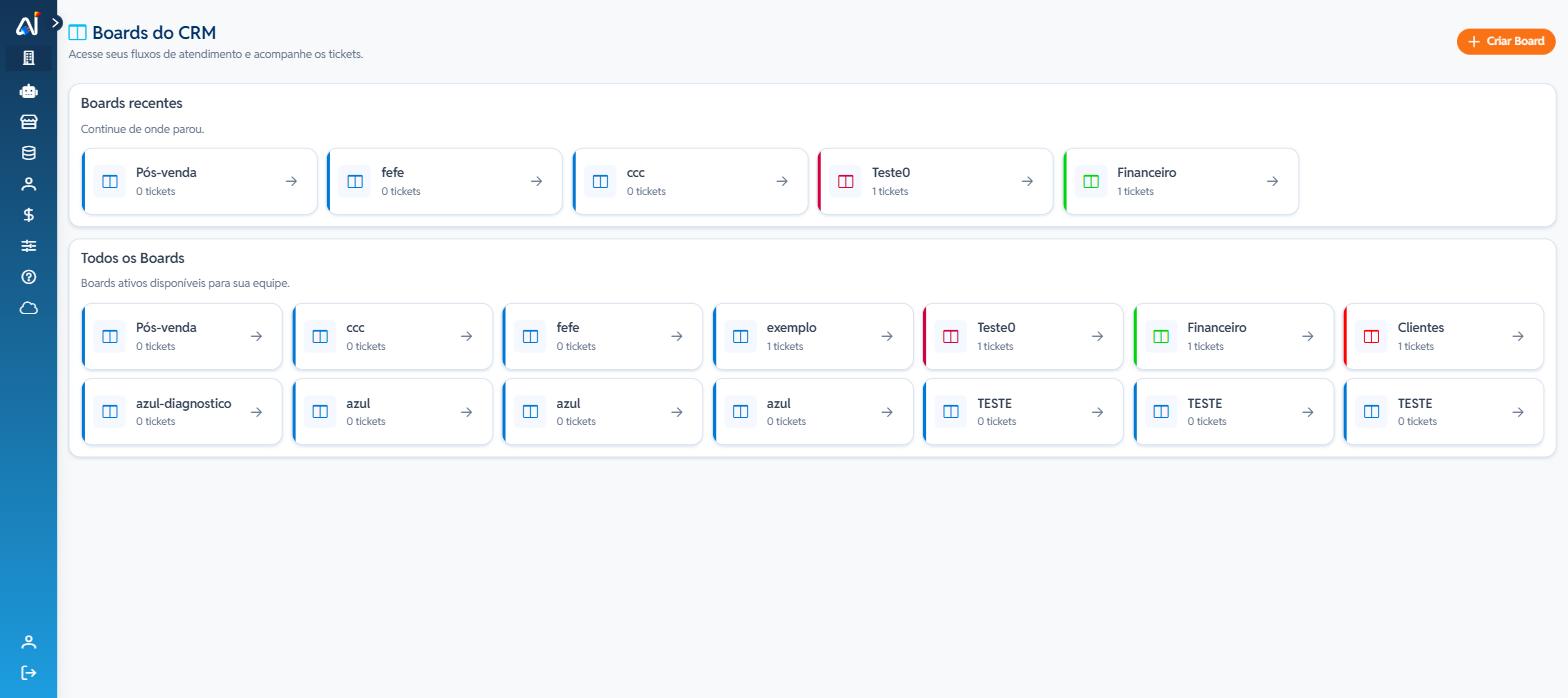Click the logout icon in the sidebar
Viewport: 1568px width, 698px height.
(x=28, y=673)
